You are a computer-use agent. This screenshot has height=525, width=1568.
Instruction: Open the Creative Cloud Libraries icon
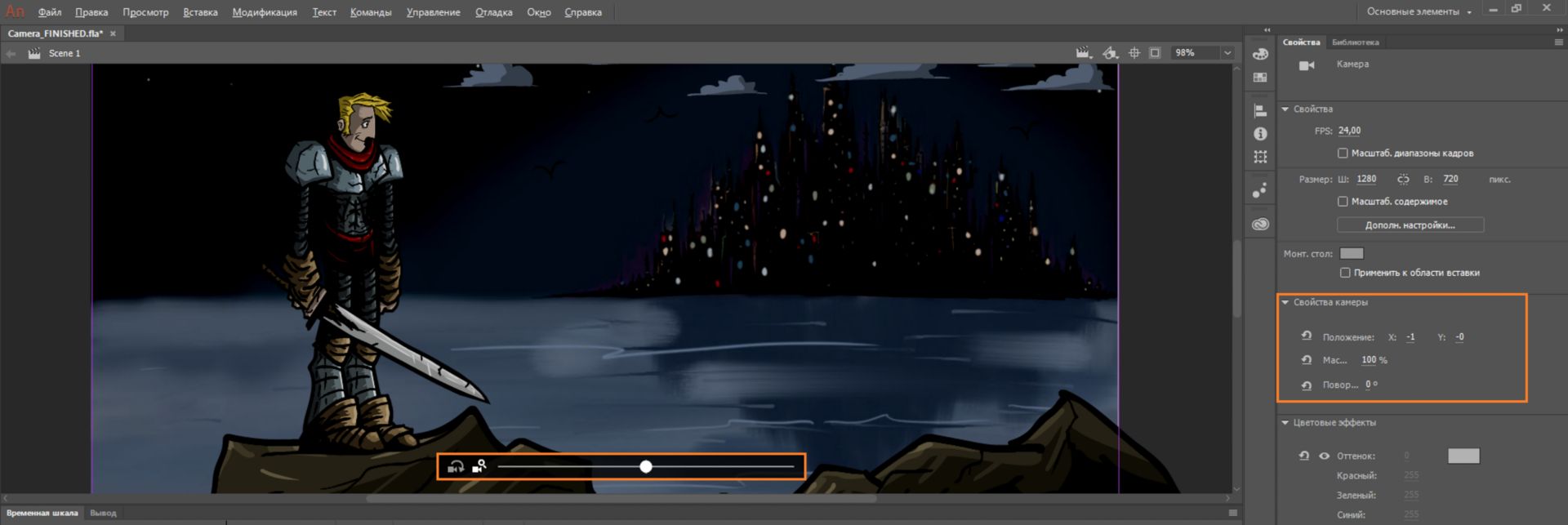tap(1260, 224)
